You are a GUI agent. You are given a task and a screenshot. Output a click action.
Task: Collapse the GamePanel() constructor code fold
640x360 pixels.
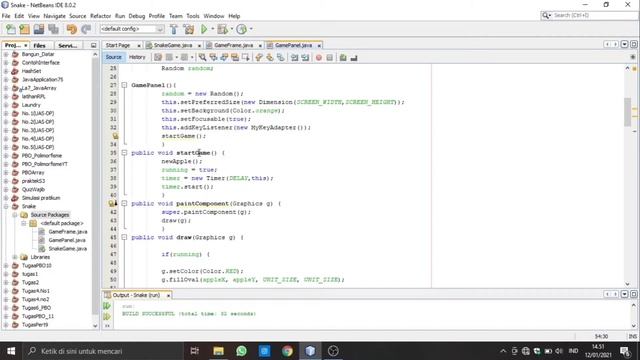coord(124,85)
